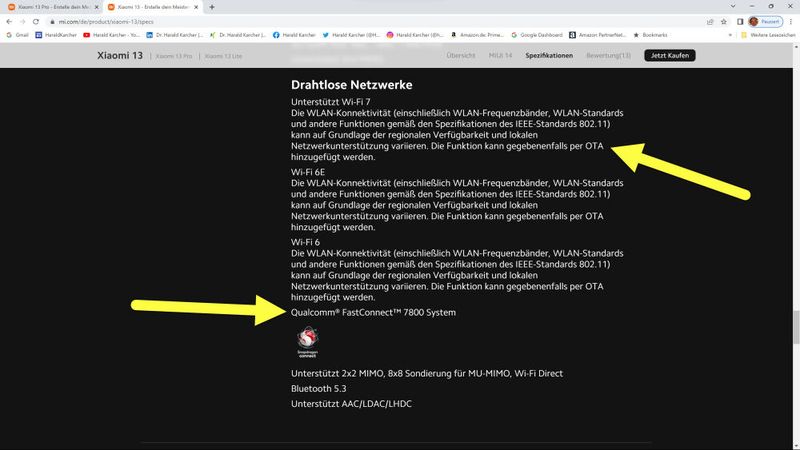Screen dimensions: 800x450
Task: Open the Bookmarks star folder
Action: click(651, 35)
